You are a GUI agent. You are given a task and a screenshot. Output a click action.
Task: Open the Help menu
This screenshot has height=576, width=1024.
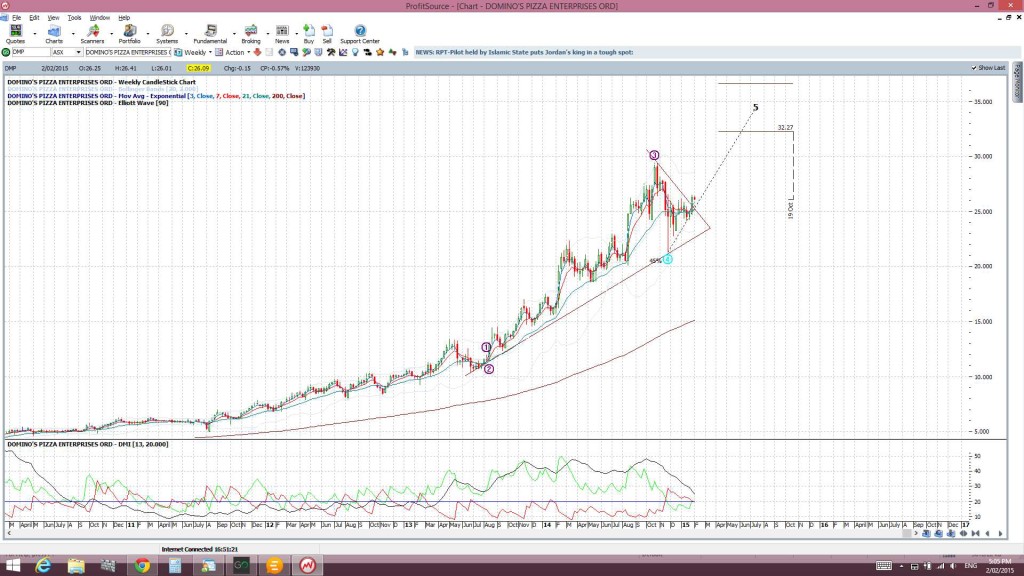[124, 18]
